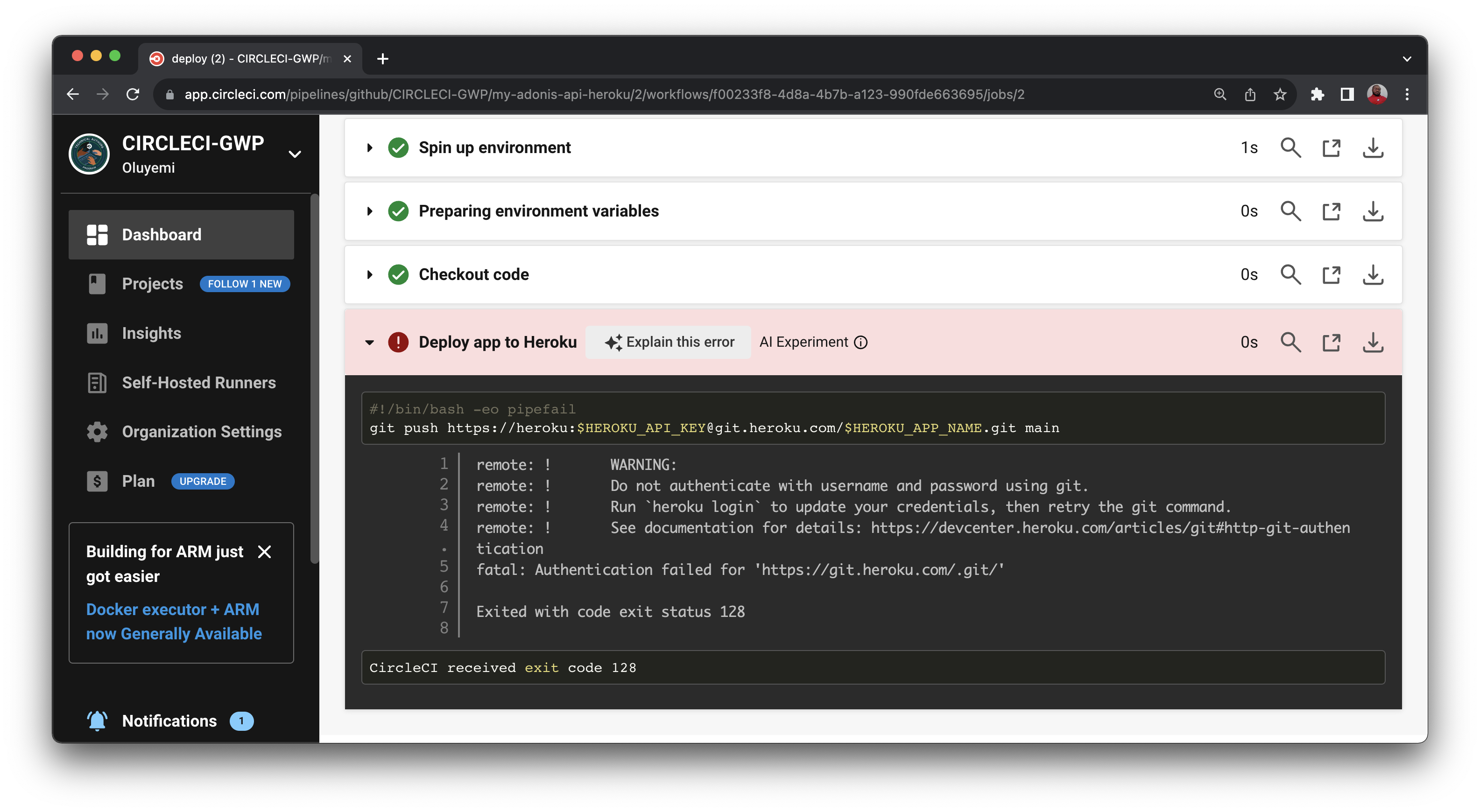Open Checkout code output in new tab
The height and width of the screenshot is (812, 1480).
point(1331,274)
